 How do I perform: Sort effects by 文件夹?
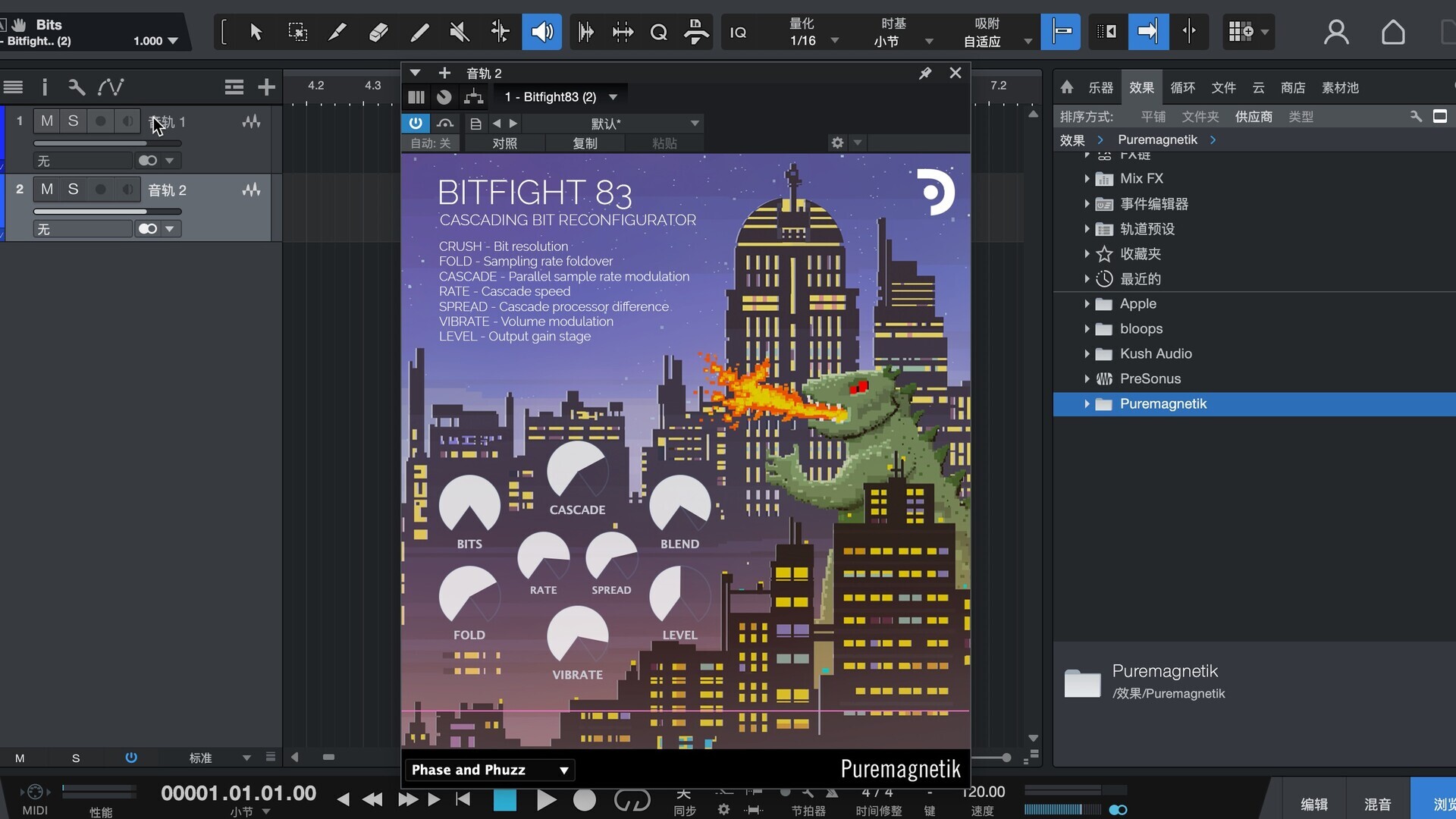tap(1200, 117)
